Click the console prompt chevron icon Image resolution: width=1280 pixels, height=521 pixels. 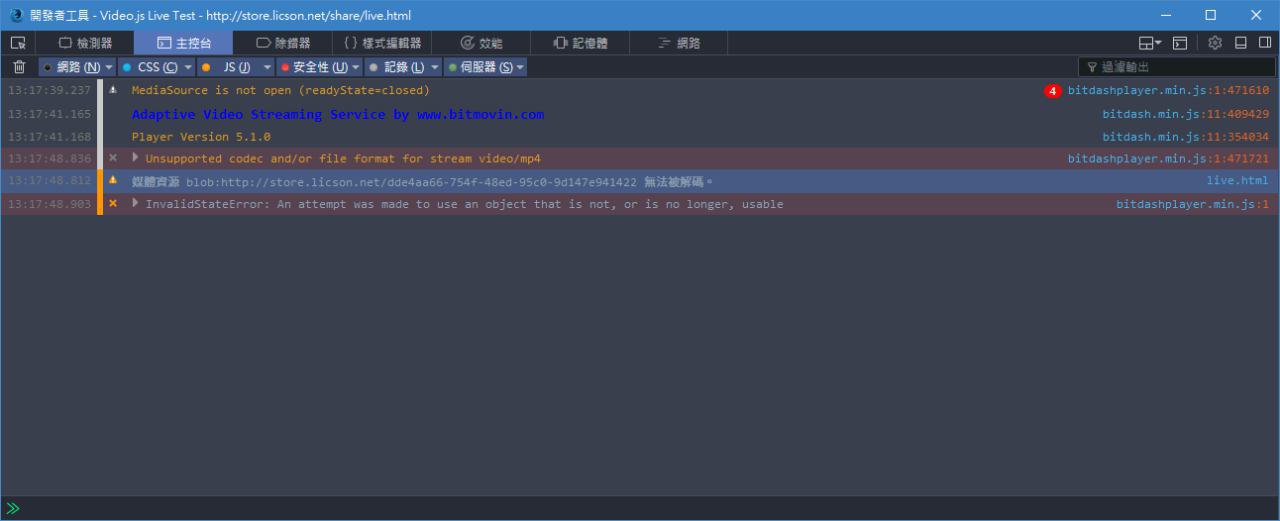(x=13, y=508)
